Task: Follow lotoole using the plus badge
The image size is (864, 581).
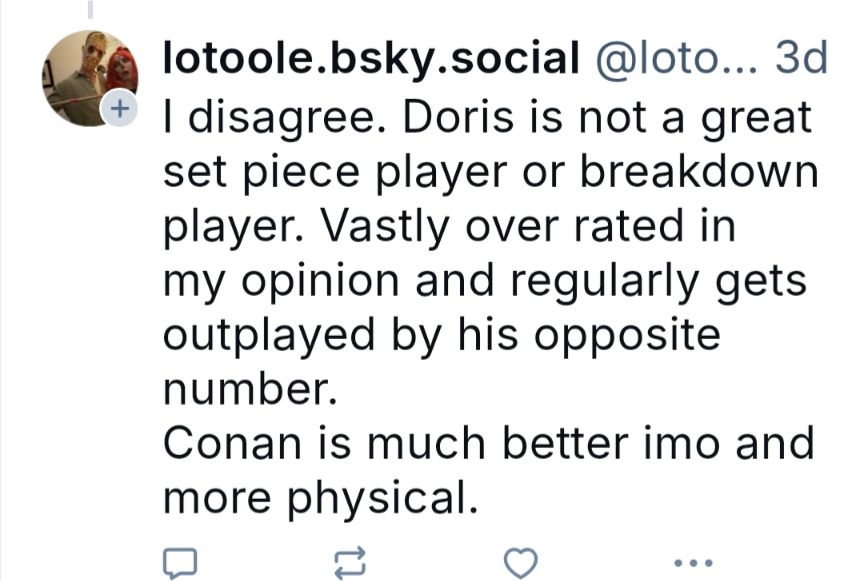Action: pyautogui.click(x=117, y=108)
